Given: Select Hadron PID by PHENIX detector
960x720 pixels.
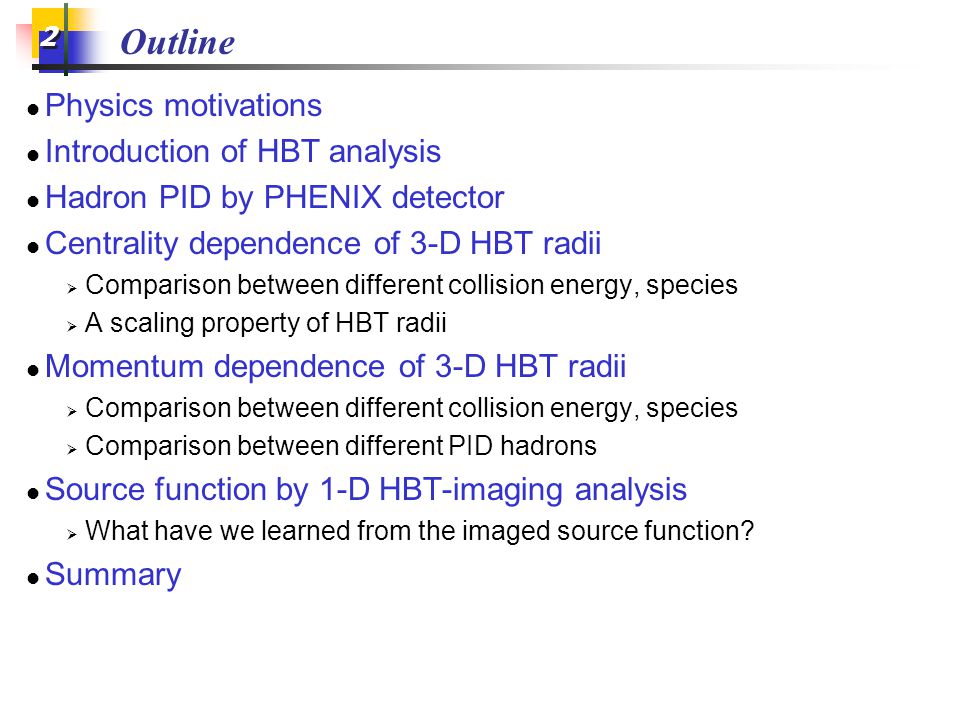Looking at the screenshot, I should [x=275, y=198].
